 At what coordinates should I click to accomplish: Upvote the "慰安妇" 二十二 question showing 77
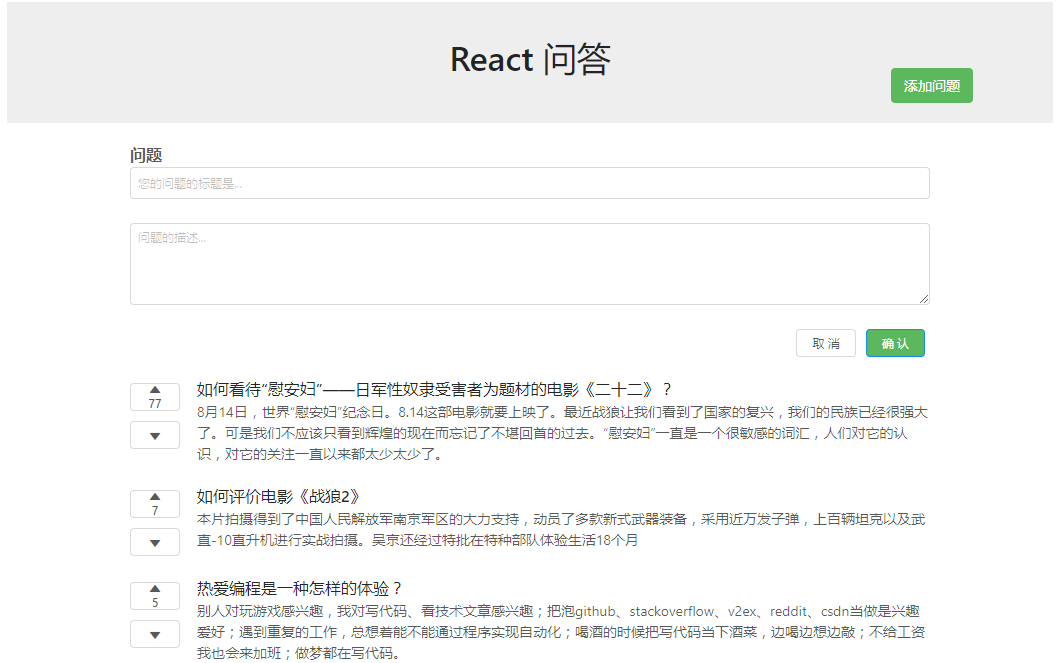coord(155,397)
